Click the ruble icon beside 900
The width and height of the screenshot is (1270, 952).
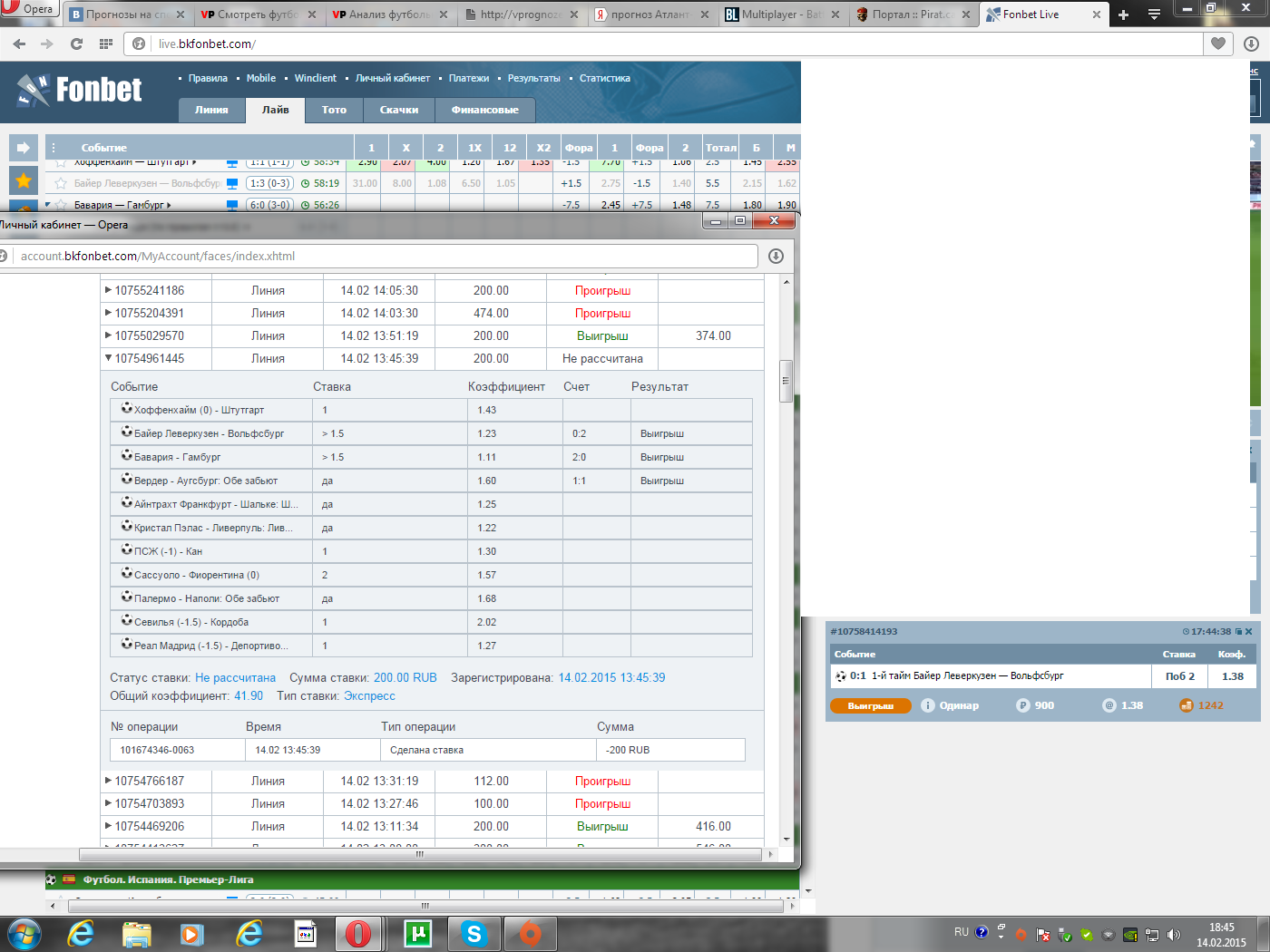click(x=1023, y=705)
